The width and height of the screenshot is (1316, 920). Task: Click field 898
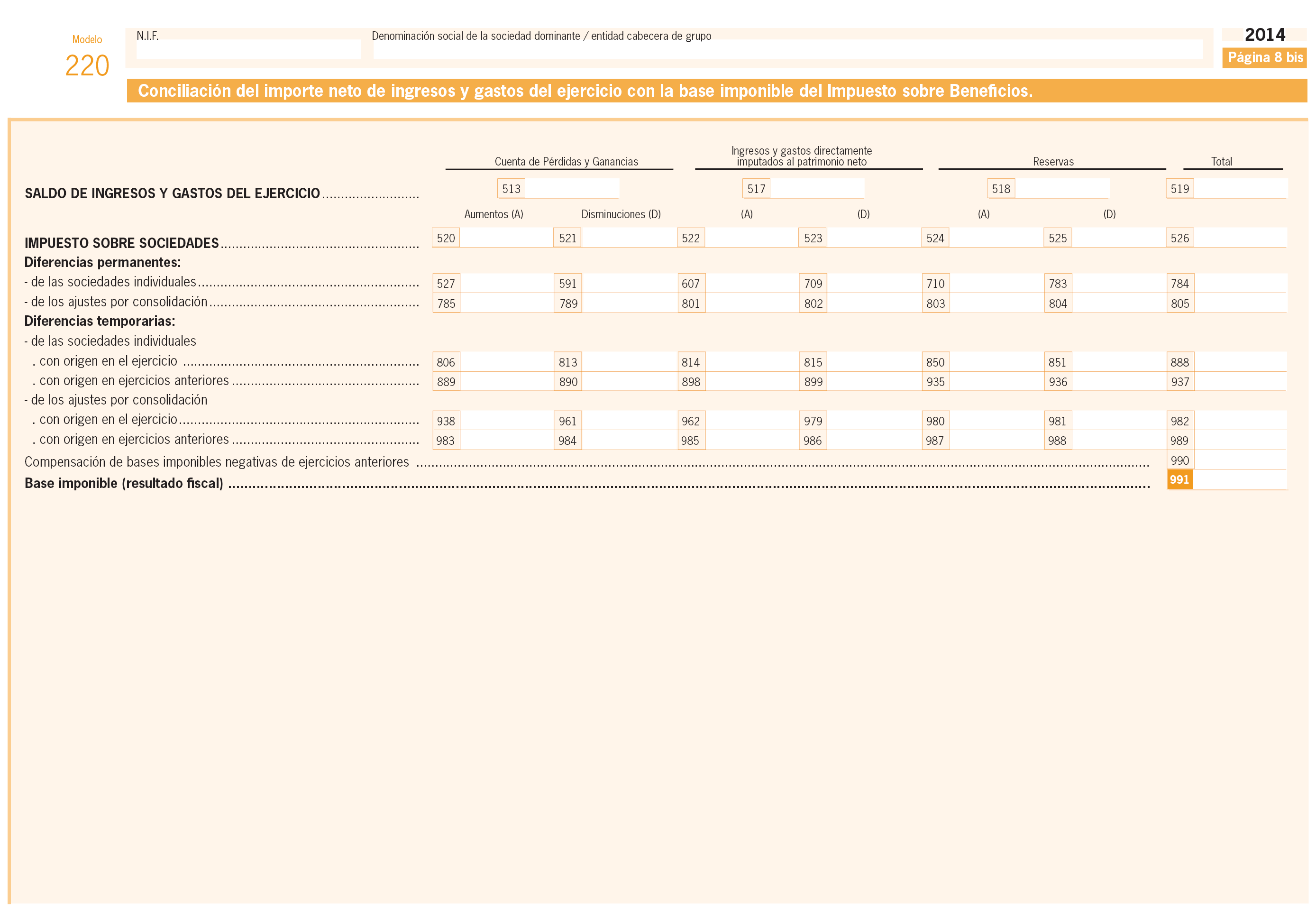pyautogui.click(x=752, y=382)
